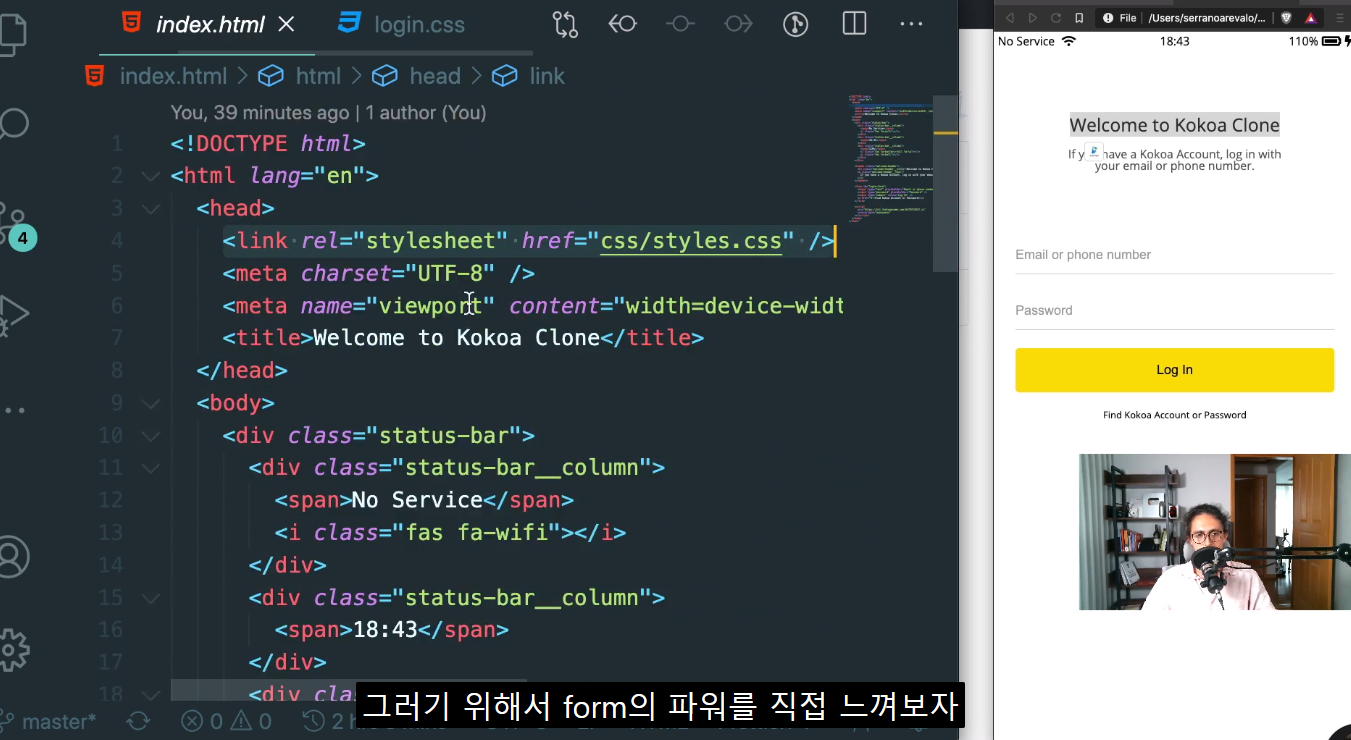Click Find Kokoa Account or Password link
Viewport: 1351px width, 740px height.
pos(1174,415)
